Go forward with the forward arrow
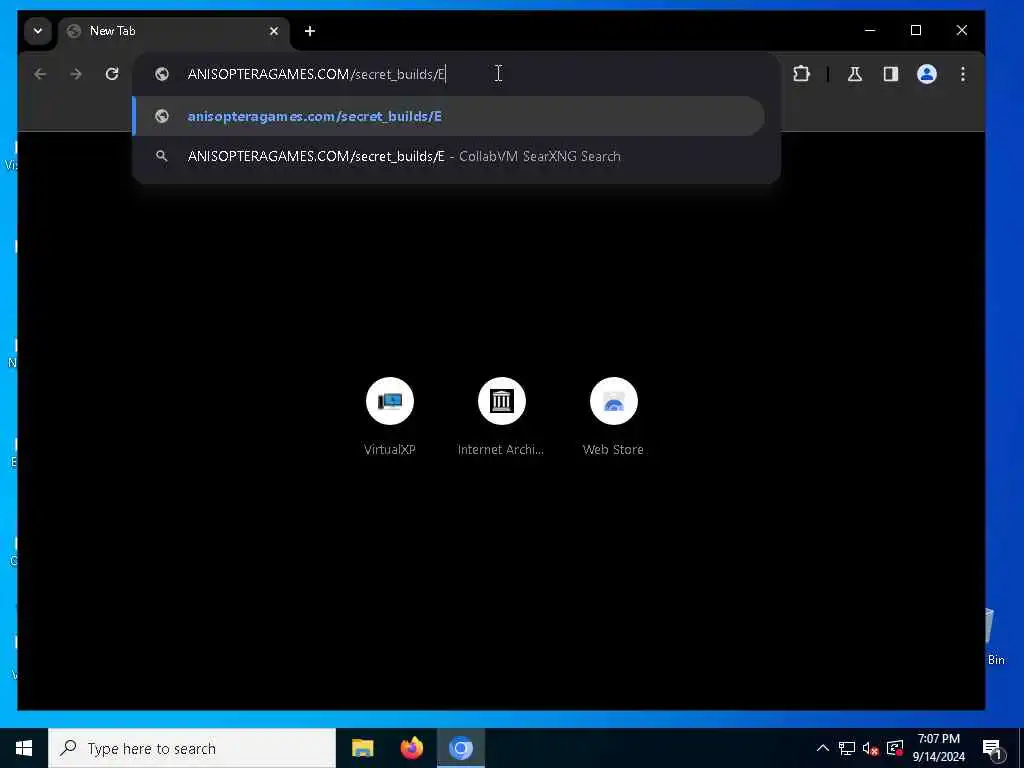The width and height of the screenshot is (1024, 768). pos(76,74)
